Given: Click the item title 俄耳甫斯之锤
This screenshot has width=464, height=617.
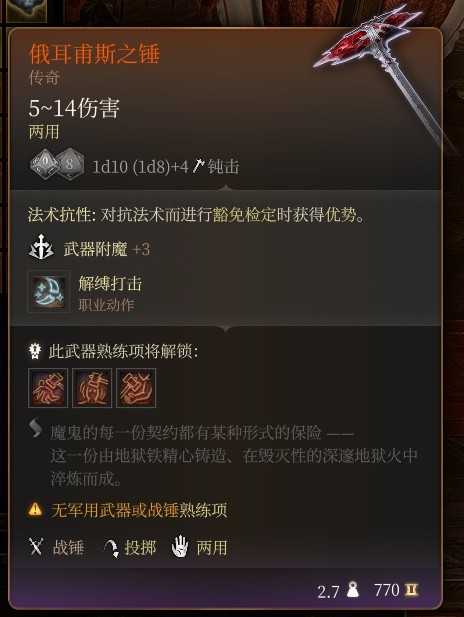Looking at the screenshot, I should click(x=94, y=54).
